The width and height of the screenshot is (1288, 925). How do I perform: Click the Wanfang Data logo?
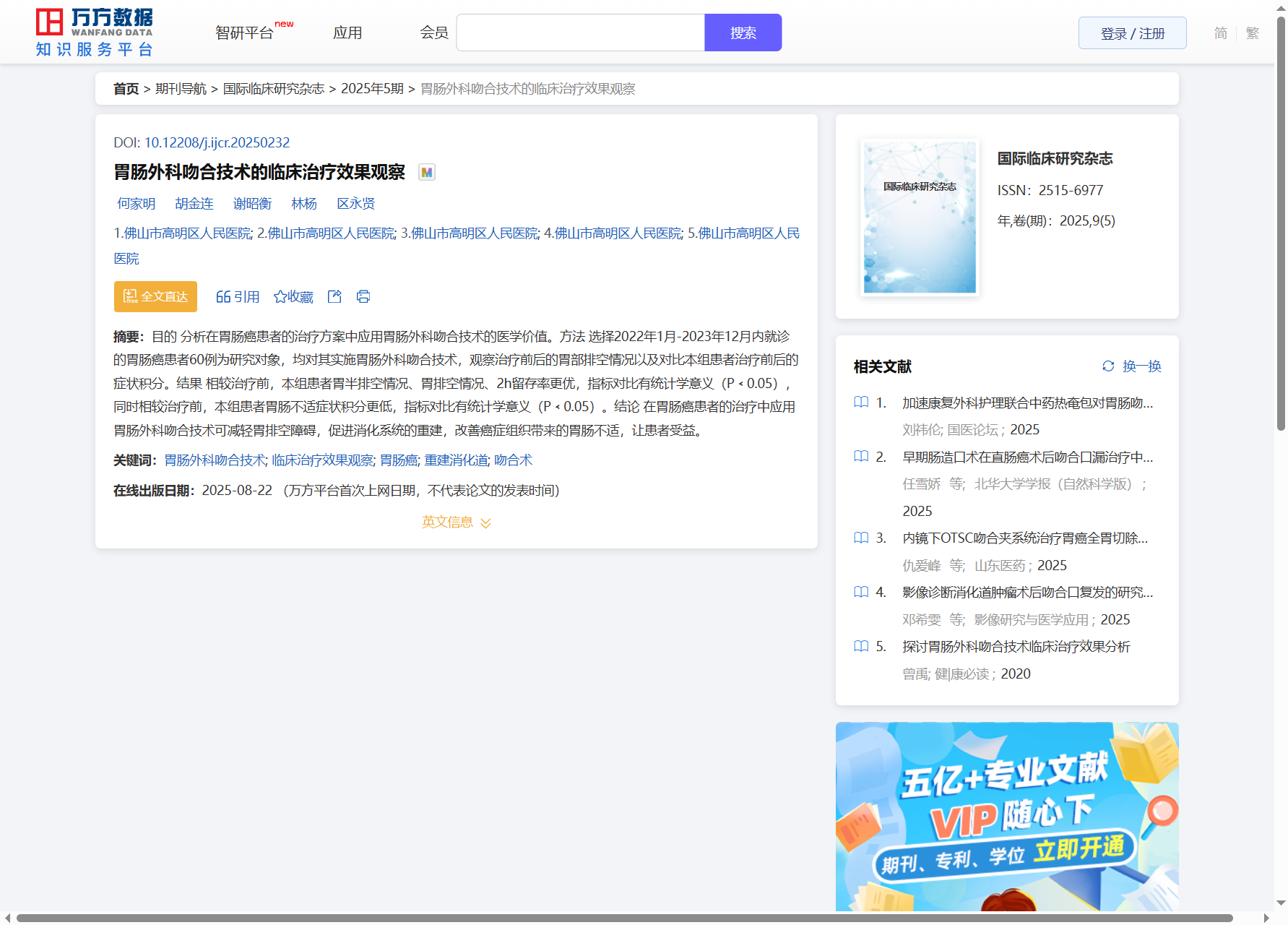pyautogui.click(x=94, y=33)
